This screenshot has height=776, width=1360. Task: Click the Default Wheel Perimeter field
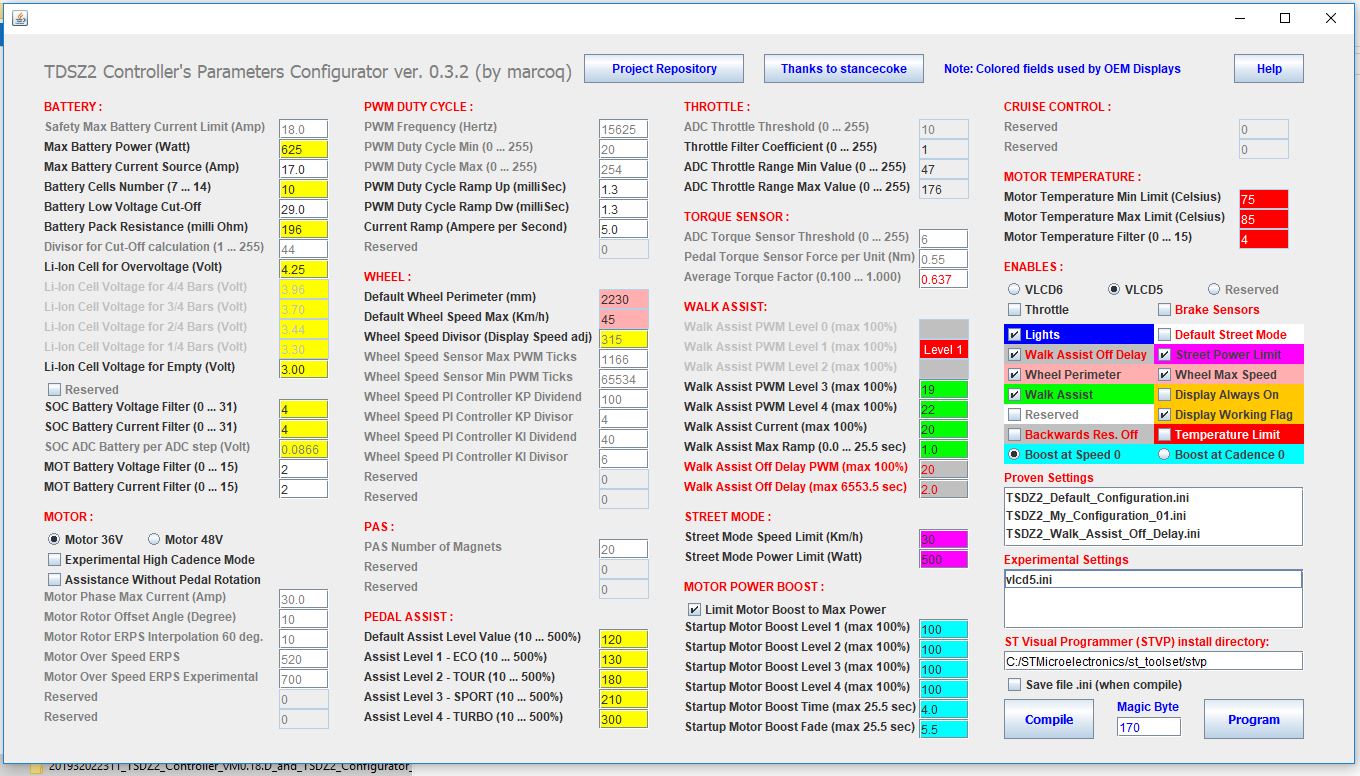pyautogui.click(x=624, y=299)
